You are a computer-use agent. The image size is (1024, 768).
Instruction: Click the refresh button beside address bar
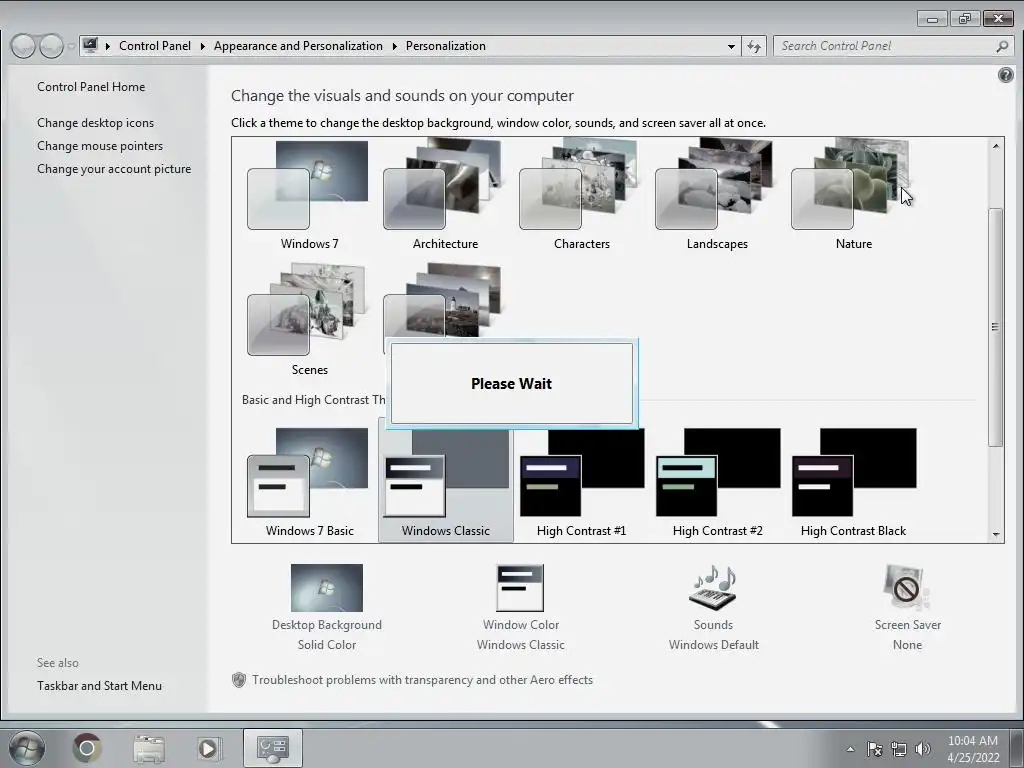[x=754, y=46]
